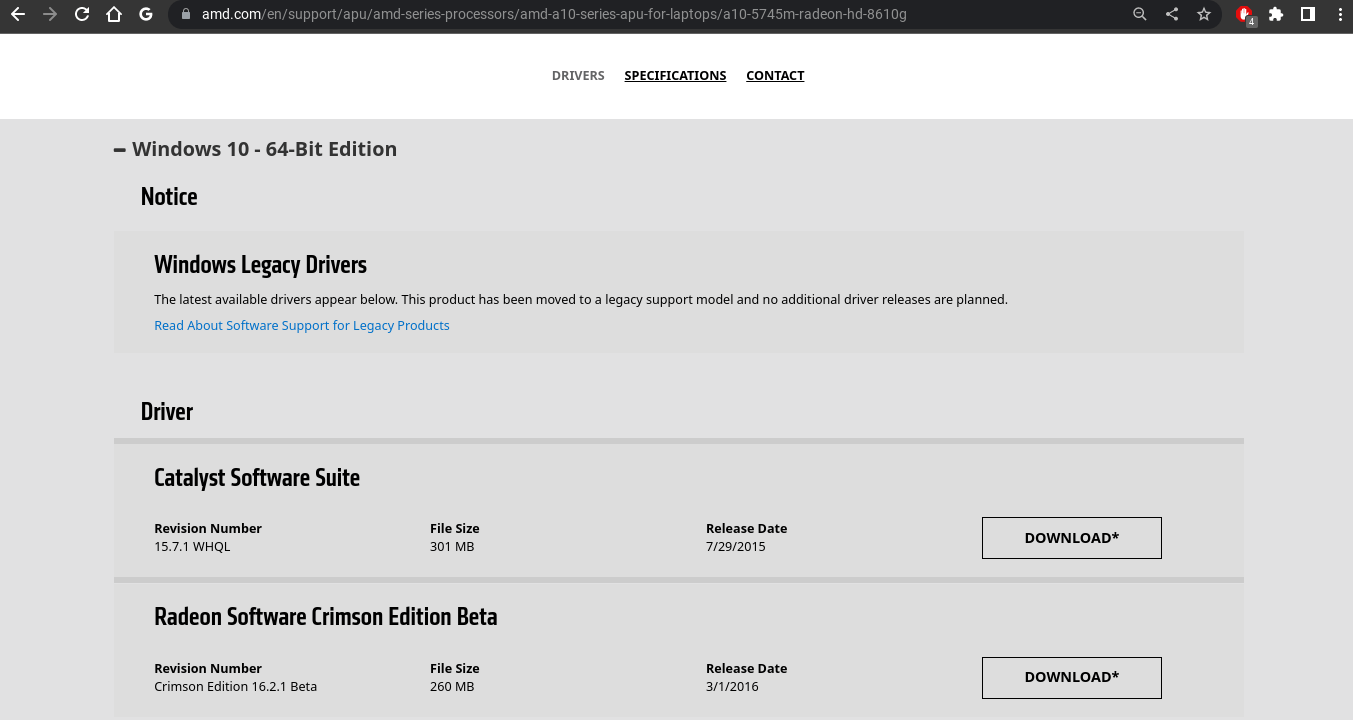Click the address bar URL
This screenshot has height=720, width=1353.
pyautogui.click(x=554, y=14)
